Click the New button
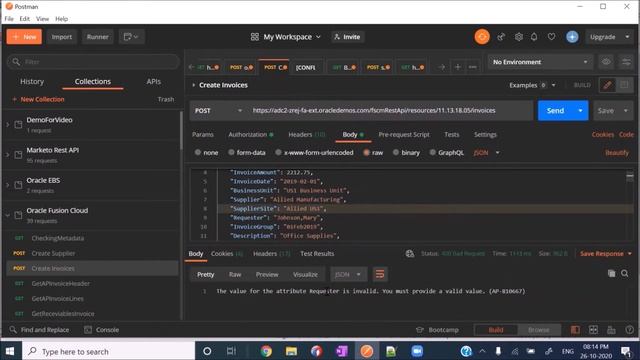 (24, 37)
